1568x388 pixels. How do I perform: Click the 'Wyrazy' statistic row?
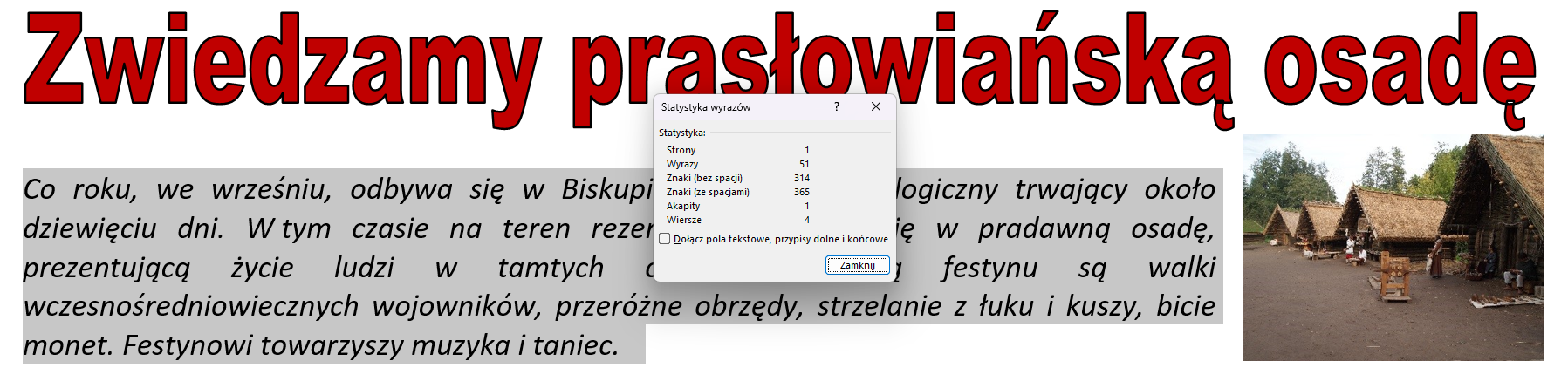737,164
